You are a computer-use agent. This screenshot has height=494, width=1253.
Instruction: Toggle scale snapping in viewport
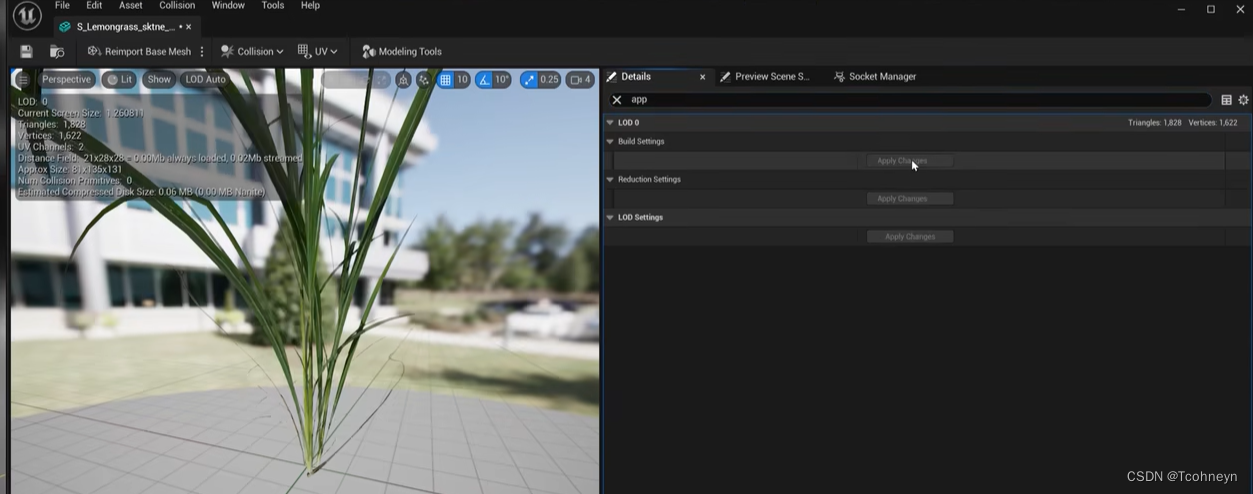[x=529, y=79]
